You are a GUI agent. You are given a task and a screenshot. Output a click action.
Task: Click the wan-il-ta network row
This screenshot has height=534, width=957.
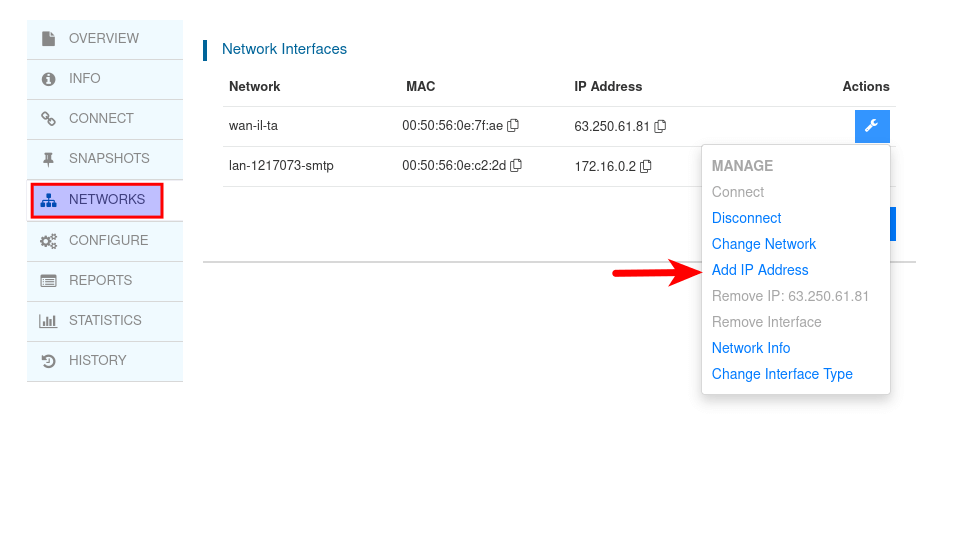click(x=254, y=127)
